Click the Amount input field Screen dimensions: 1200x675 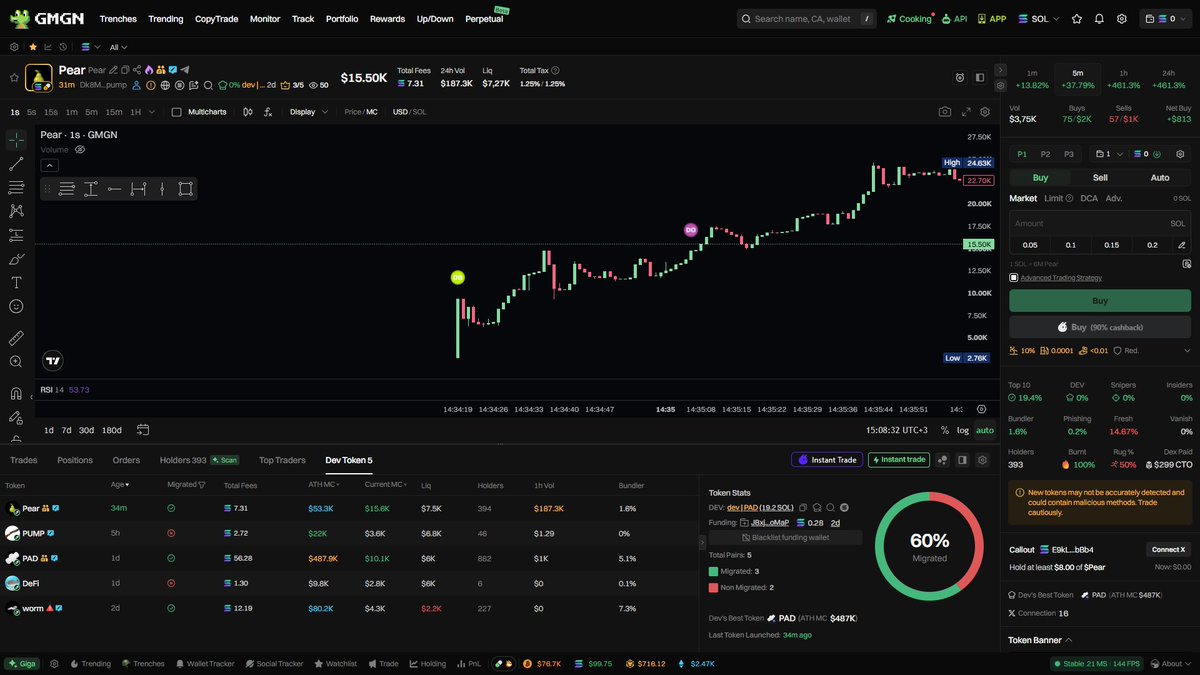point(1100,224)
